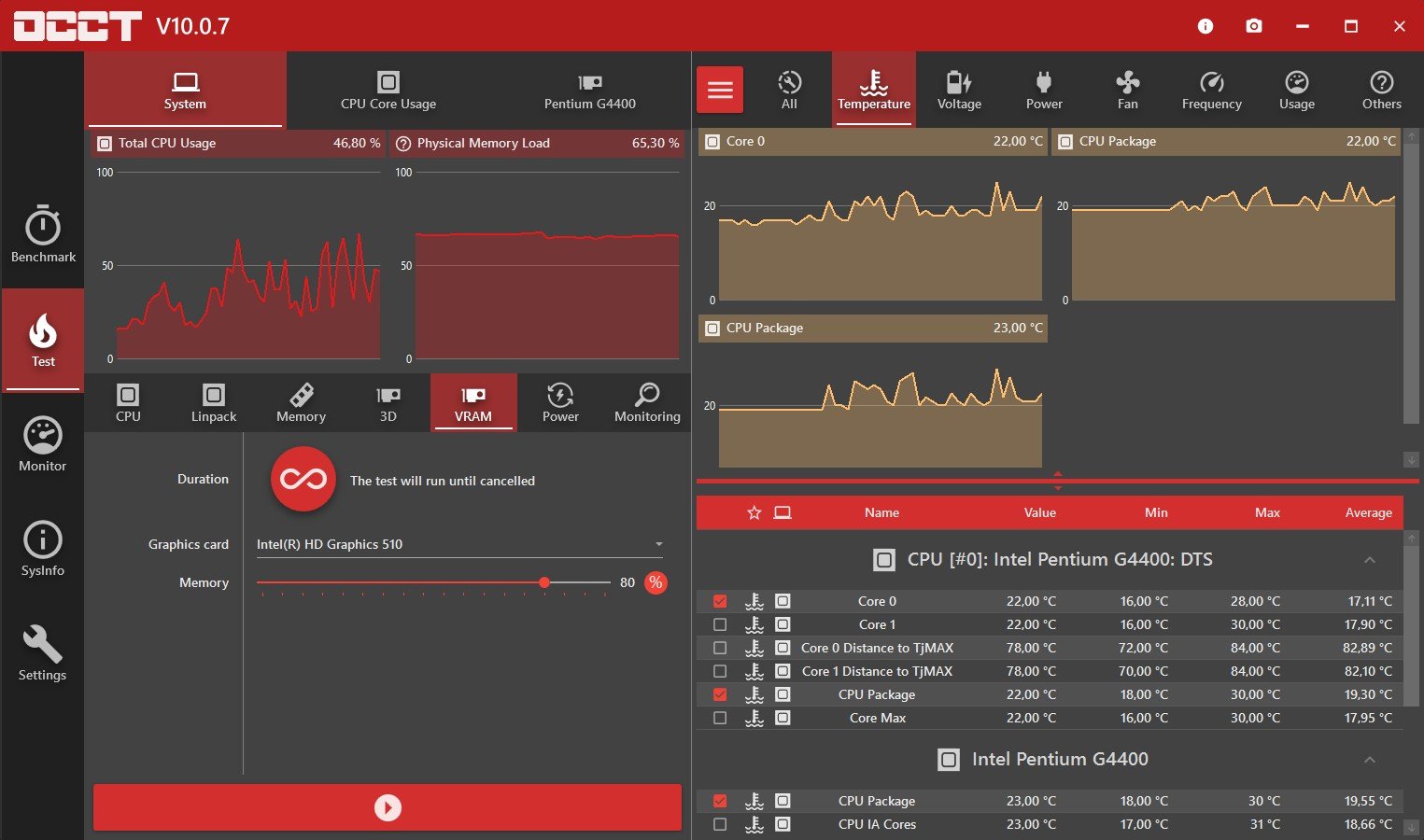This screenshot has width=1424, height=840.
Task: Select the Linpack test type
Action: 214,402
